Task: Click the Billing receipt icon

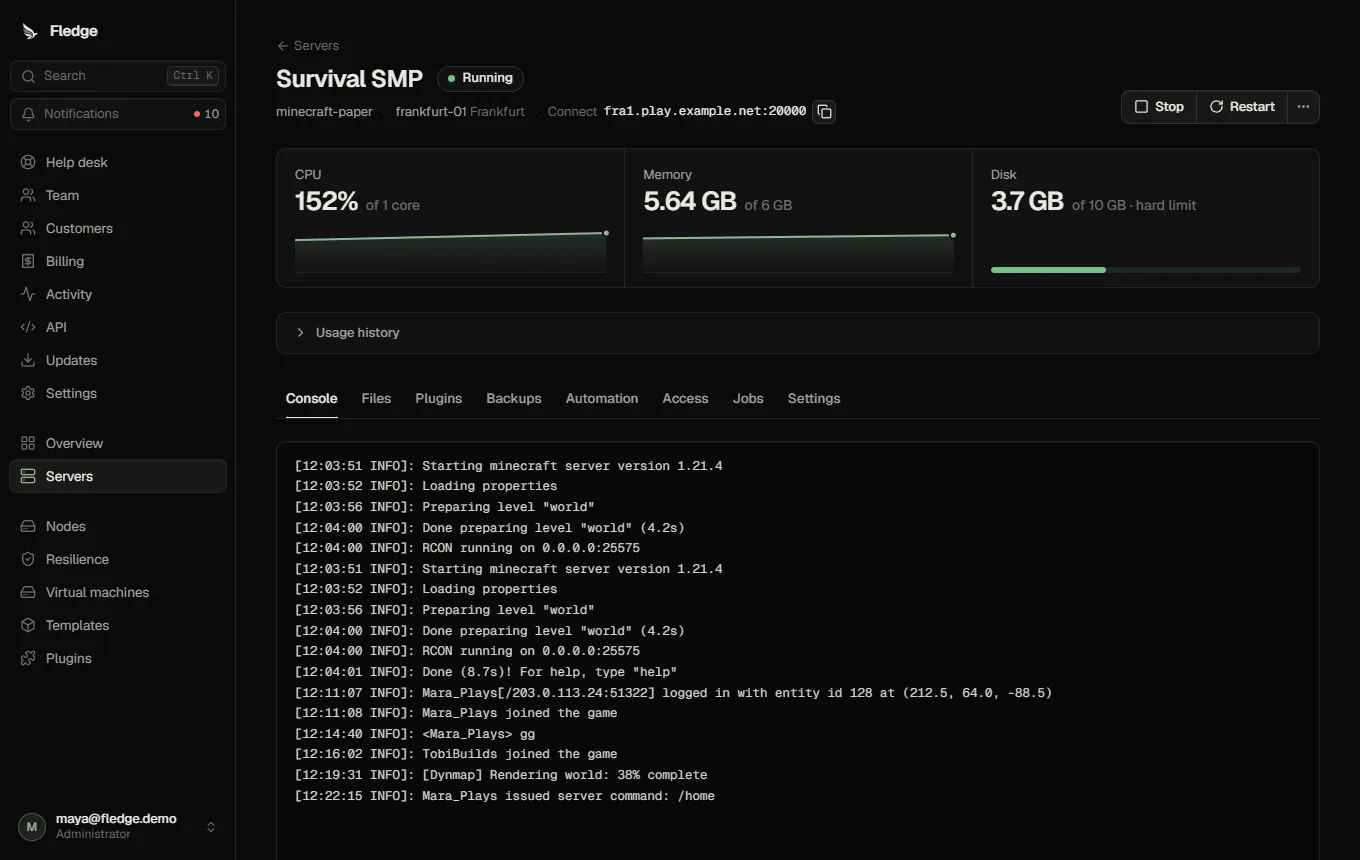Action: [28, 261]
